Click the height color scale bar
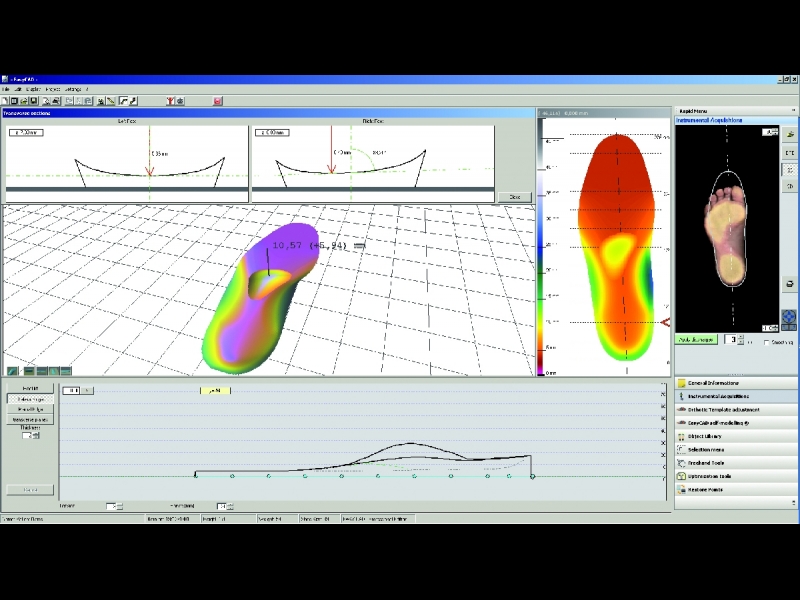Image resolution: width=800 pixels, height=600 pixels. point(541,247)
